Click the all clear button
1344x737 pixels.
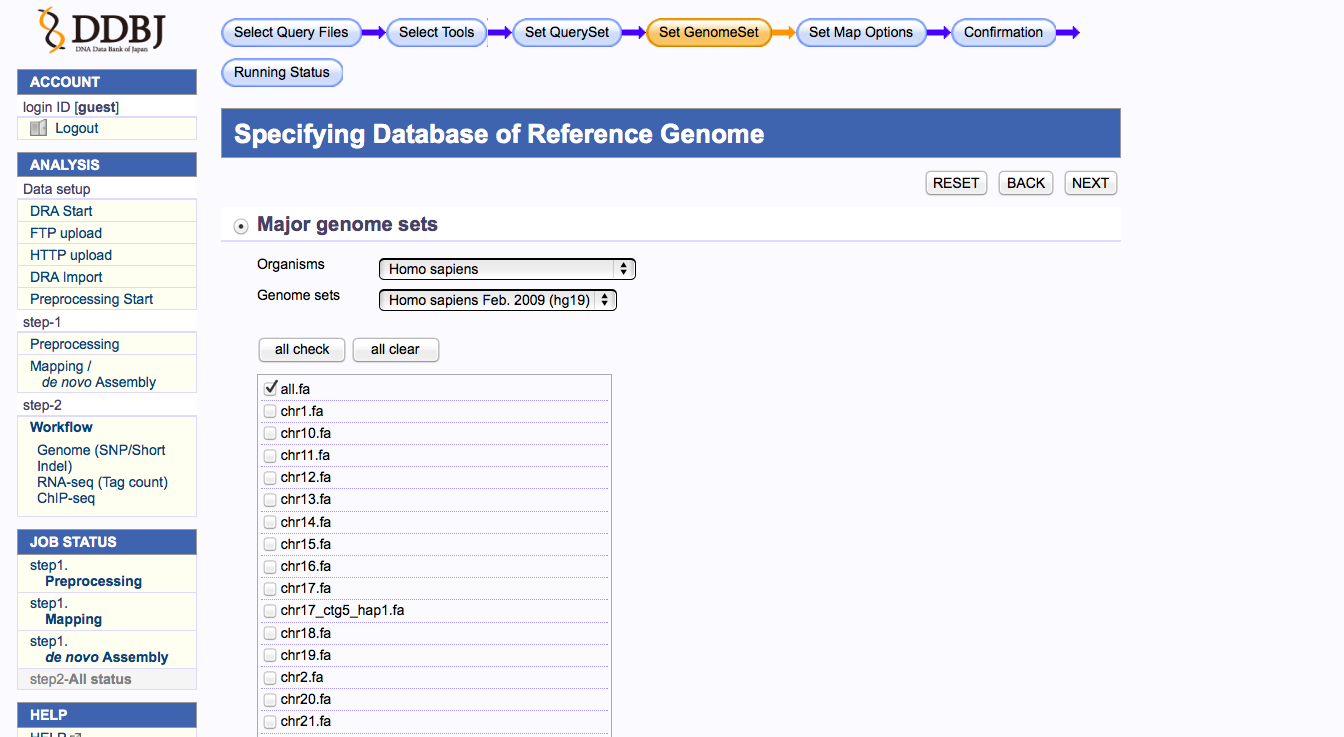click(x=395, y=350)
